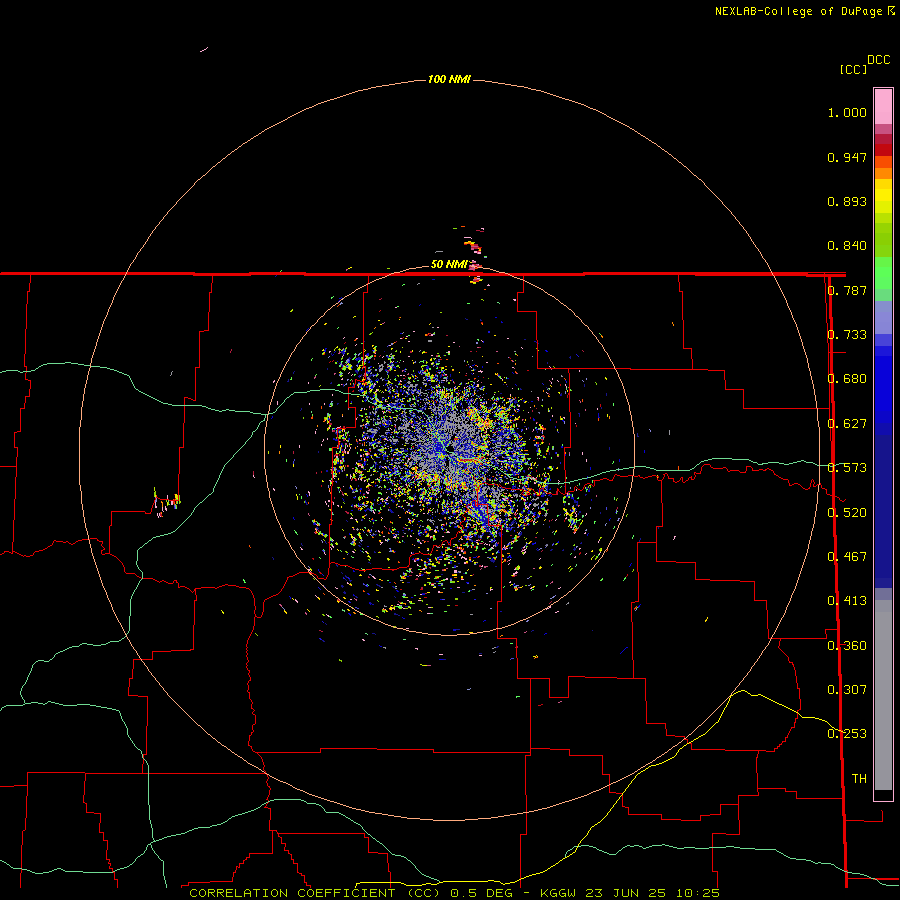
Task: Click the DCC legend title
Action: [878, 60]
